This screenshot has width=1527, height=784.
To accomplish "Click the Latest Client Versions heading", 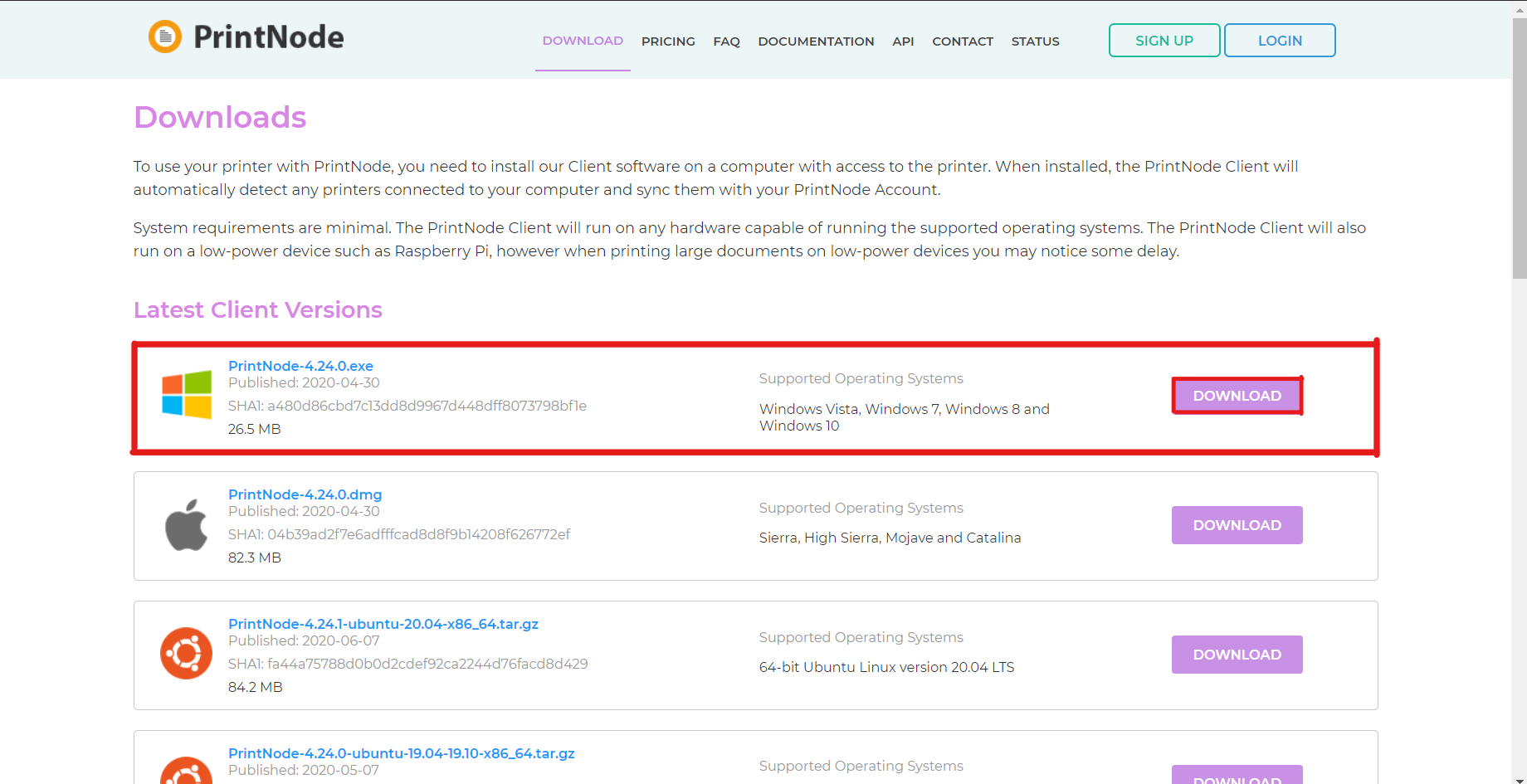I will 258,309.
